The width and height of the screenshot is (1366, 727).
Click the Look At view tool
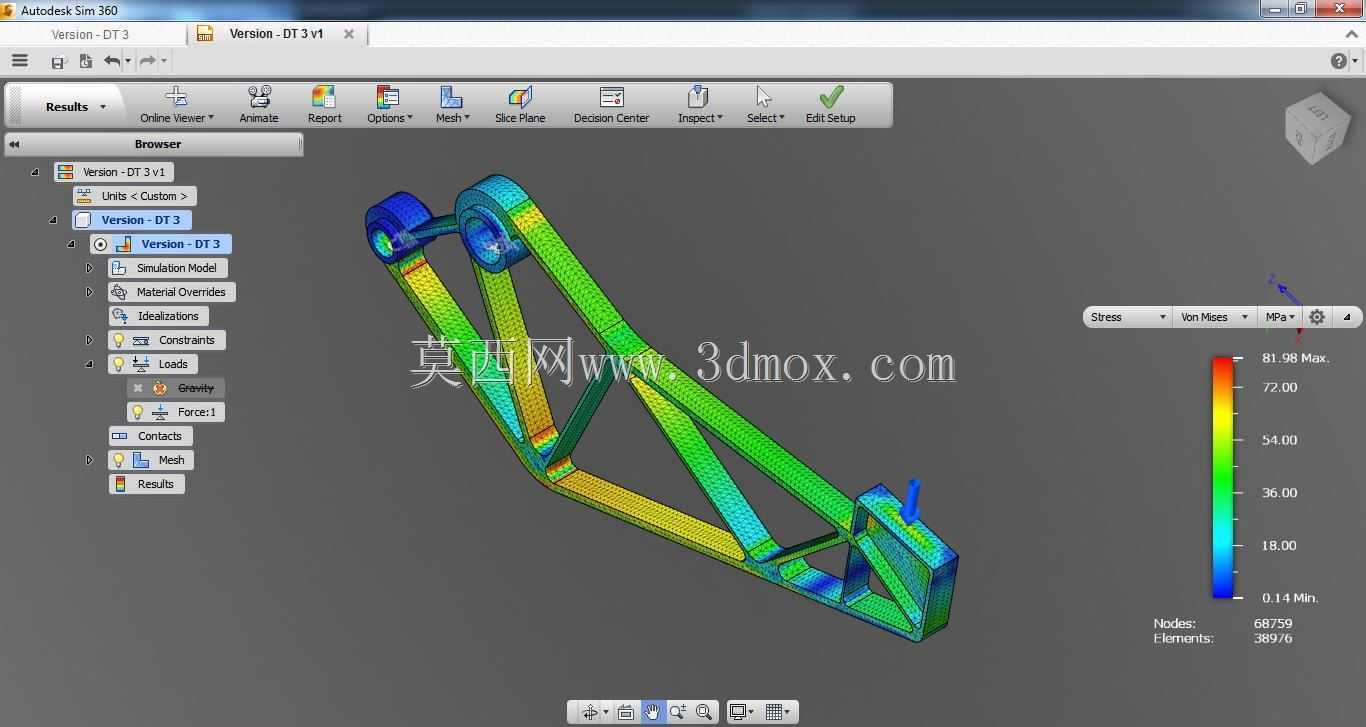(626, 712)
